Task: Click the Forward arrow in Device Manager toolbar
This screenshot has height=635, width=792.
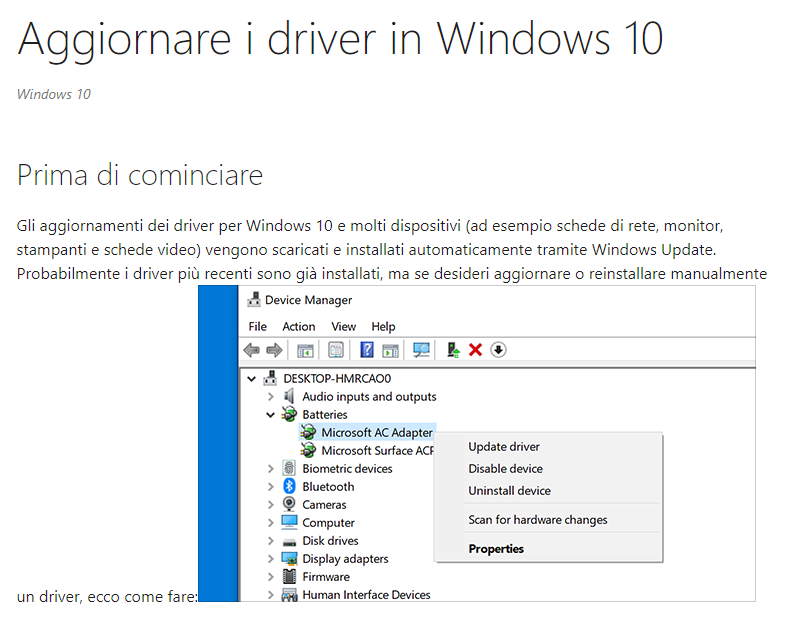Action: [274, 350]
